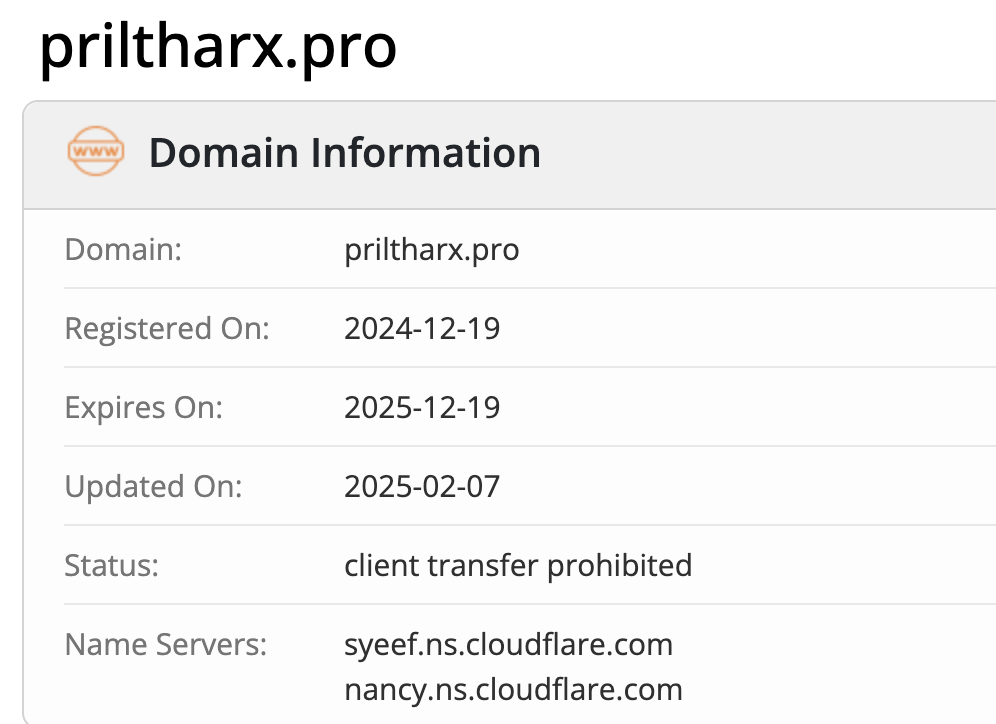Click the Name Servers: label
The width and height of the screenshot is (996, 724).
(166, 644)
